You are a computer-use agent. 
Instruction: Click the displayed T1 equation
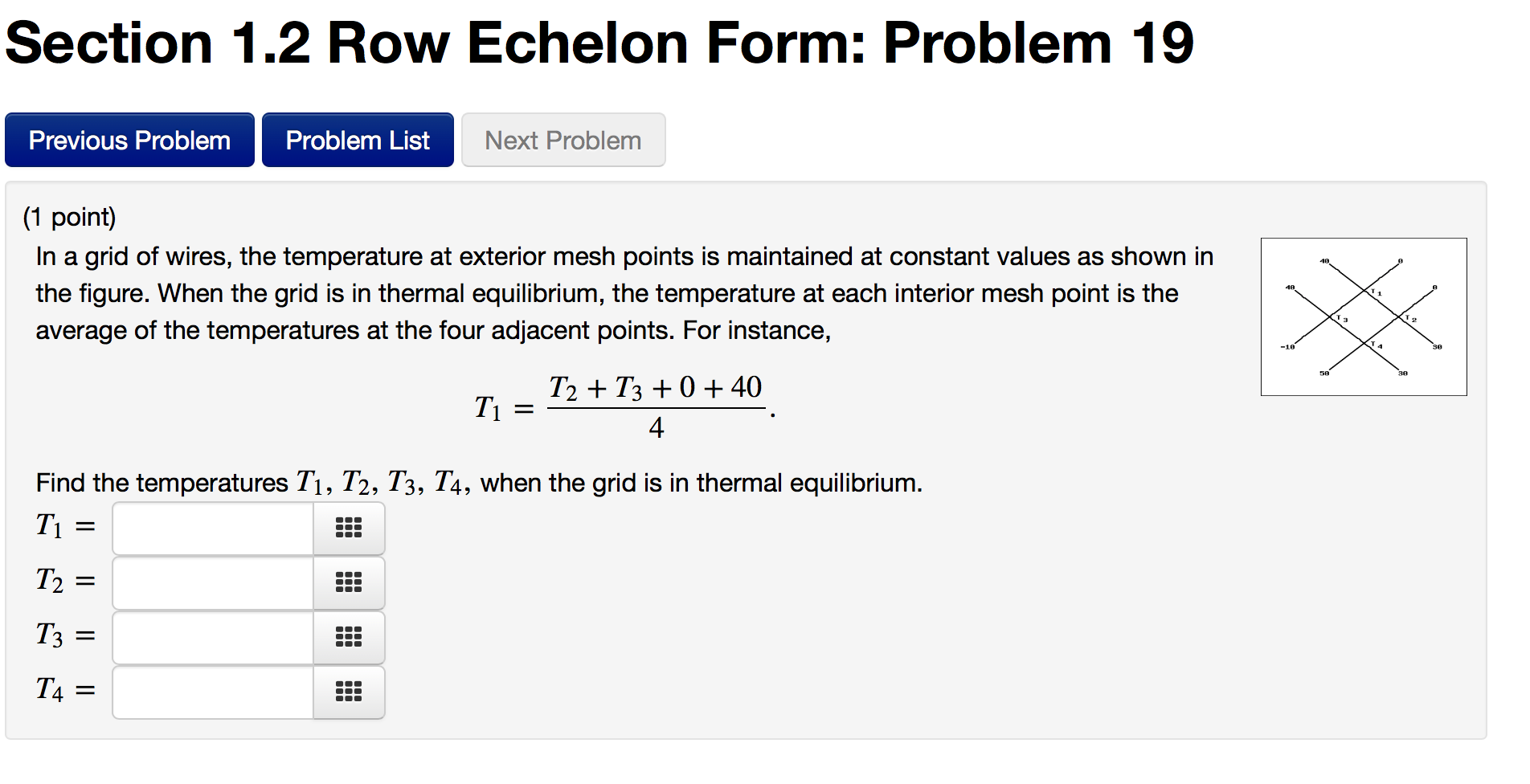click(622, 406)
